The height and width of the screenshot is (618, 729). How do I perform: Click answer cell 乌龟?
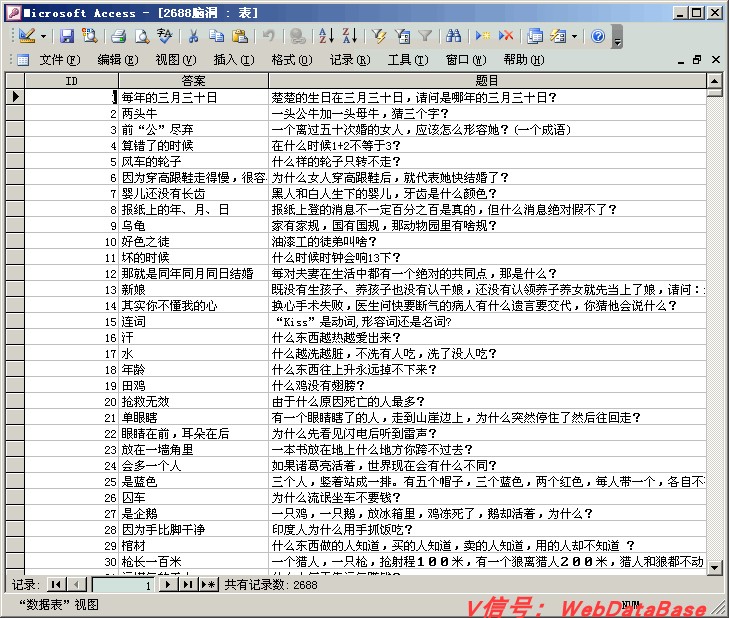pos(193,226)
